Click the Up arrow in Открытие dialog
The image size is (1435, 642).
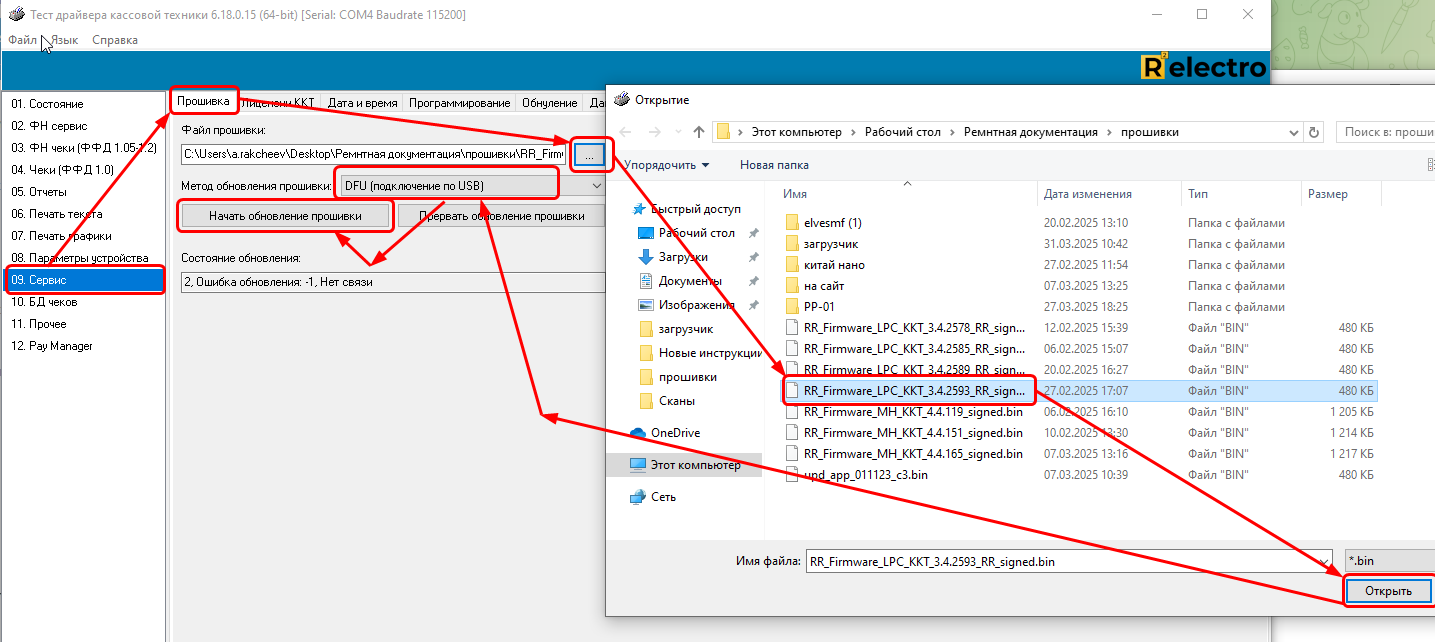click(x=699, y=132)
